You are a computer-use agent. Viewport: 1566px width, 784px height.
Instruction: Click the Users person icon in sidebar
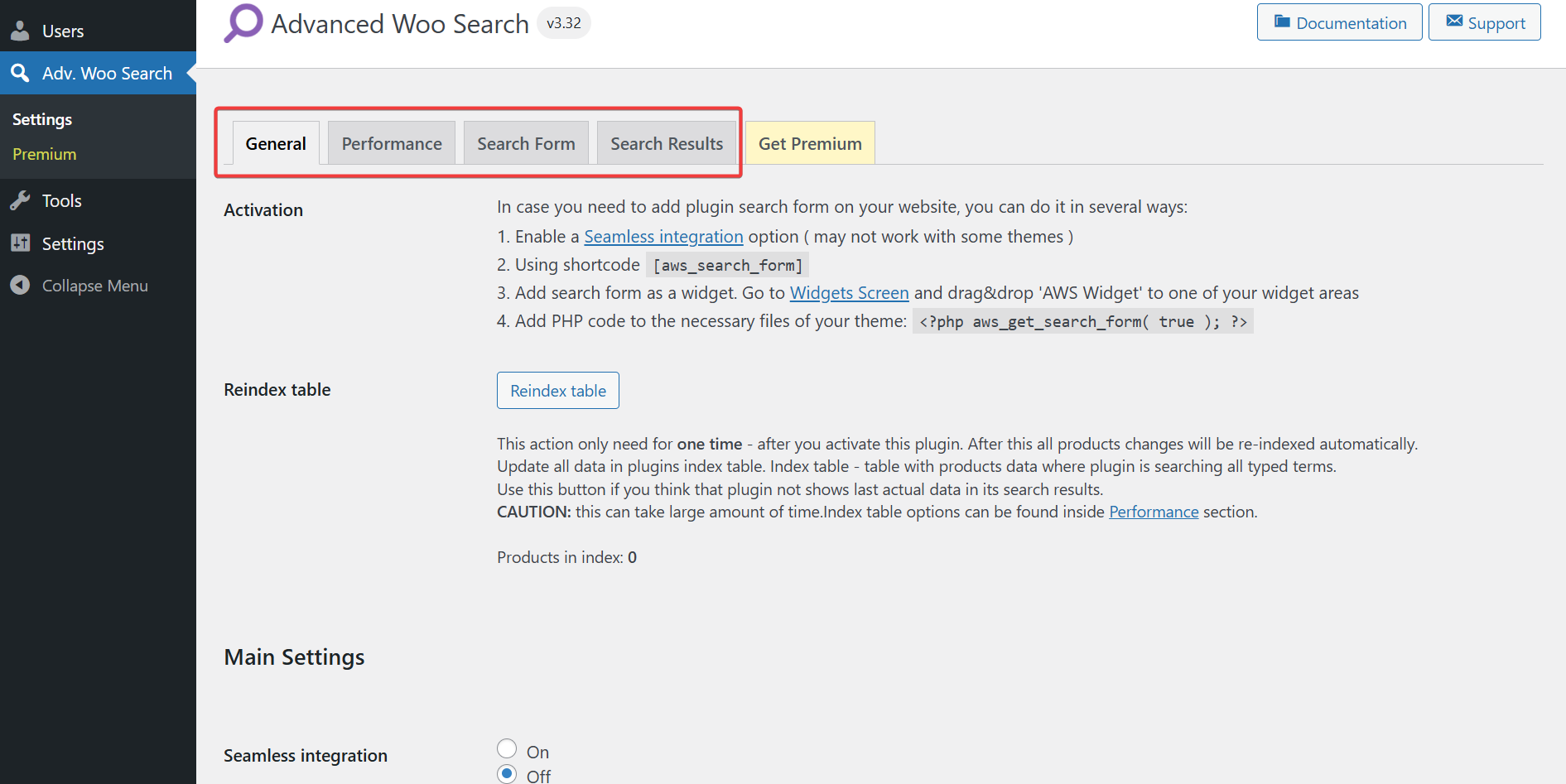[x=20, y=31]
